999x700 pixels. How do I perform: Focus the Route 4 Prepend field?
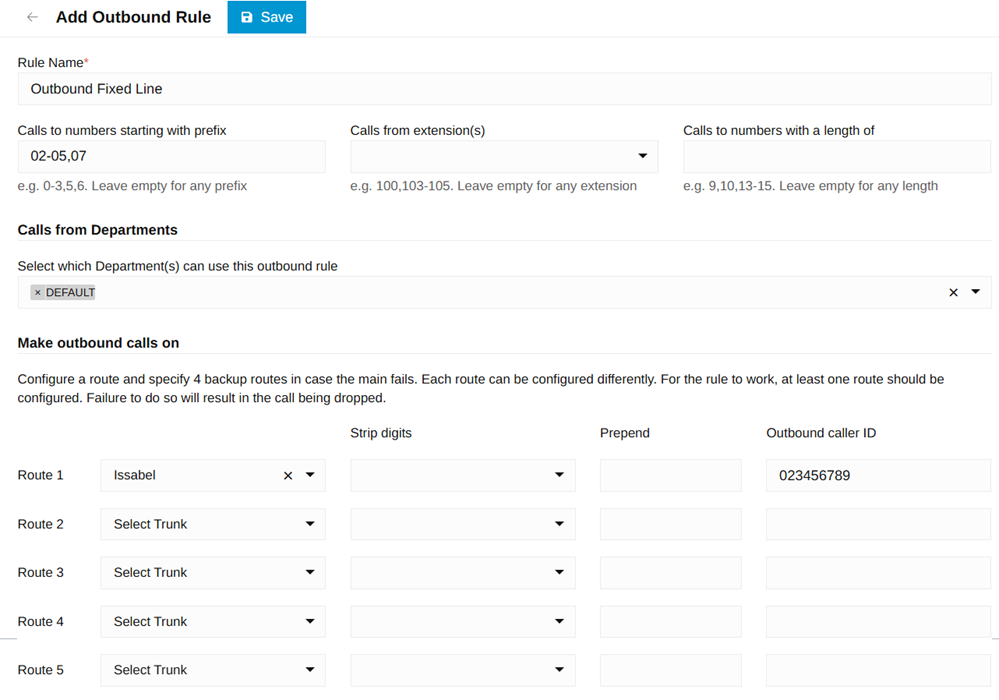click(671, 622)
